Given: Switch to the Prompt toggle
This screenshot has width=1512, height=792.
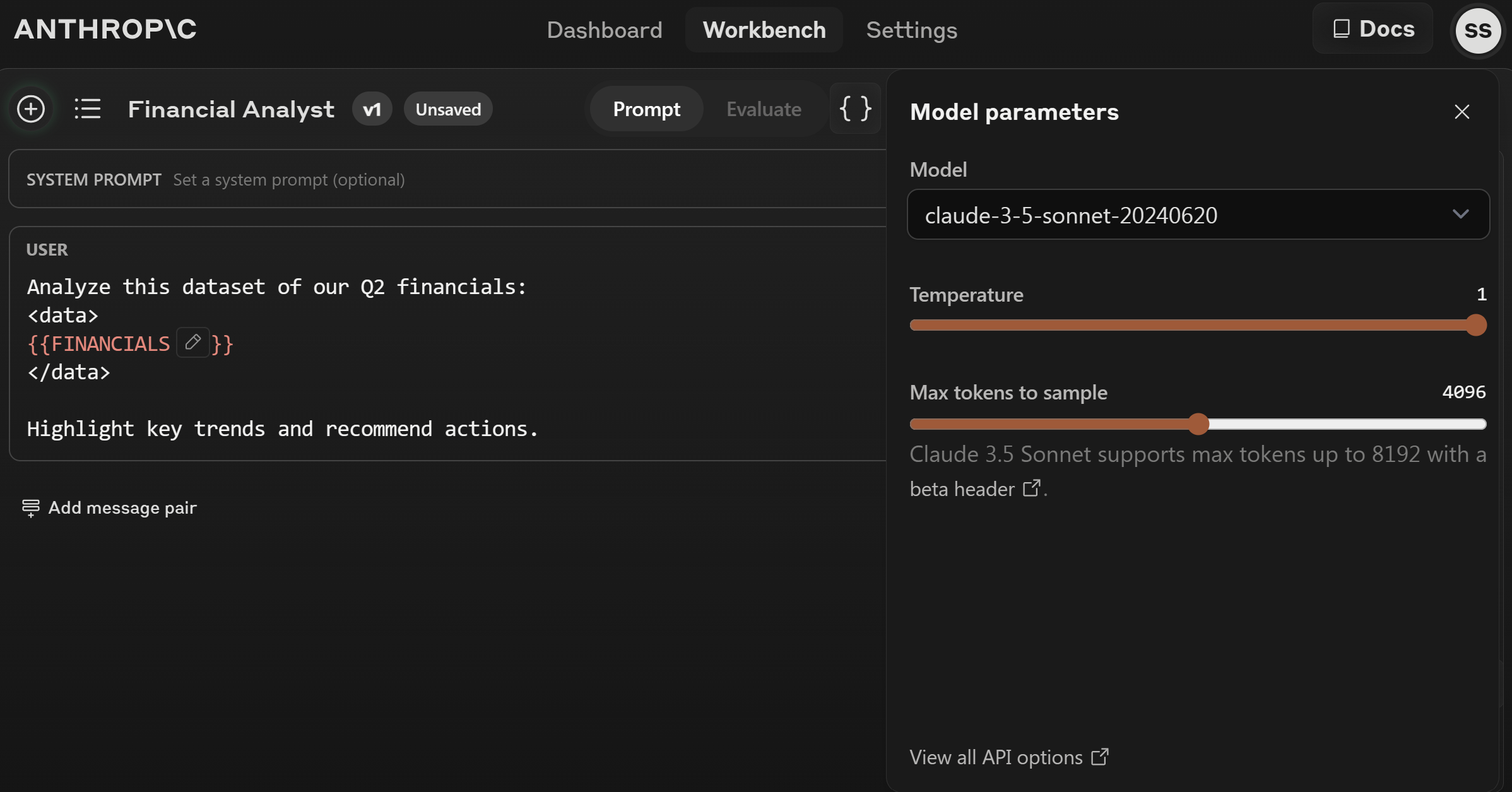Looking at the screenshot, I should [646, 109].
